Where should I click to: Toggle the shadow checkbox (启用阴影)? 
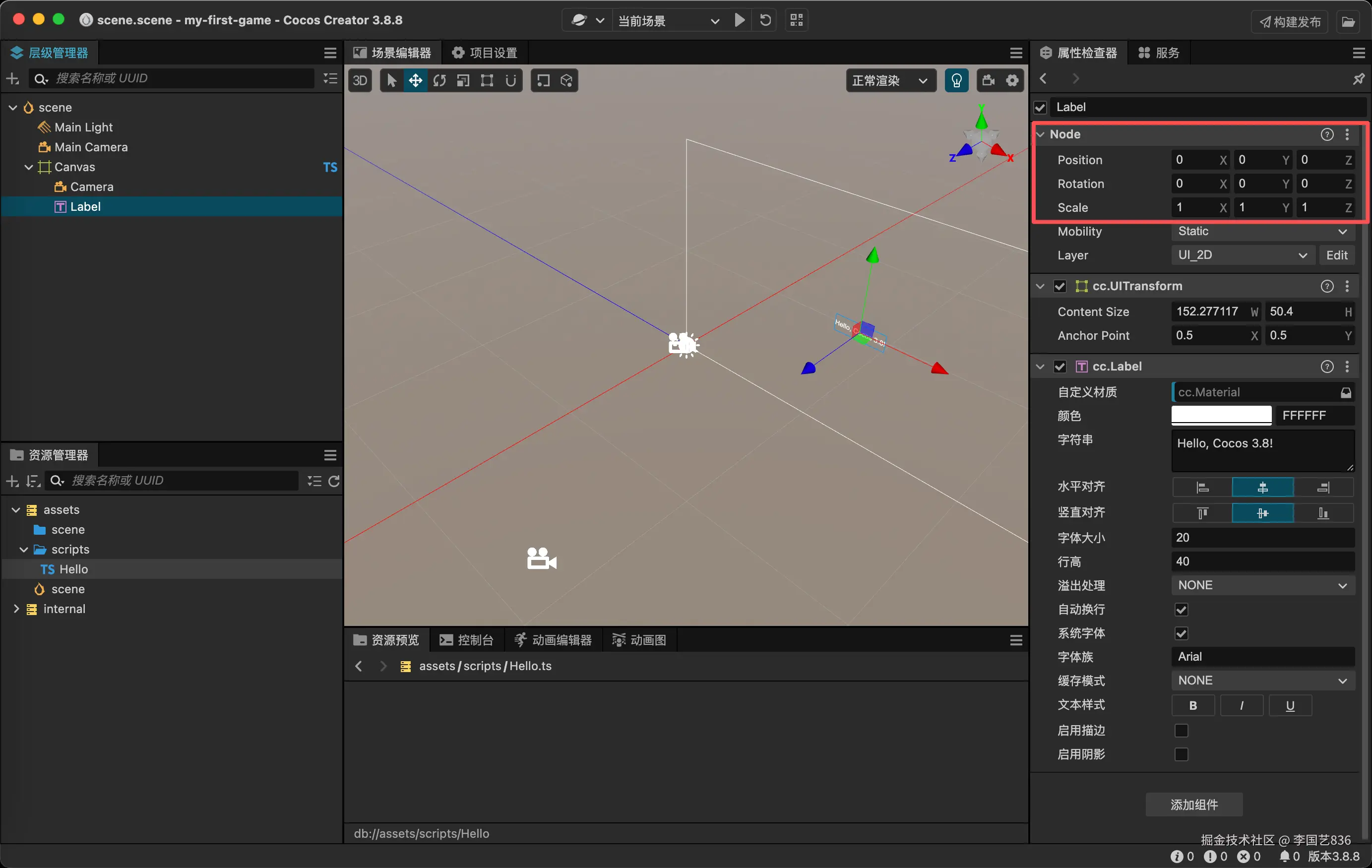[x=1181, y=754]
